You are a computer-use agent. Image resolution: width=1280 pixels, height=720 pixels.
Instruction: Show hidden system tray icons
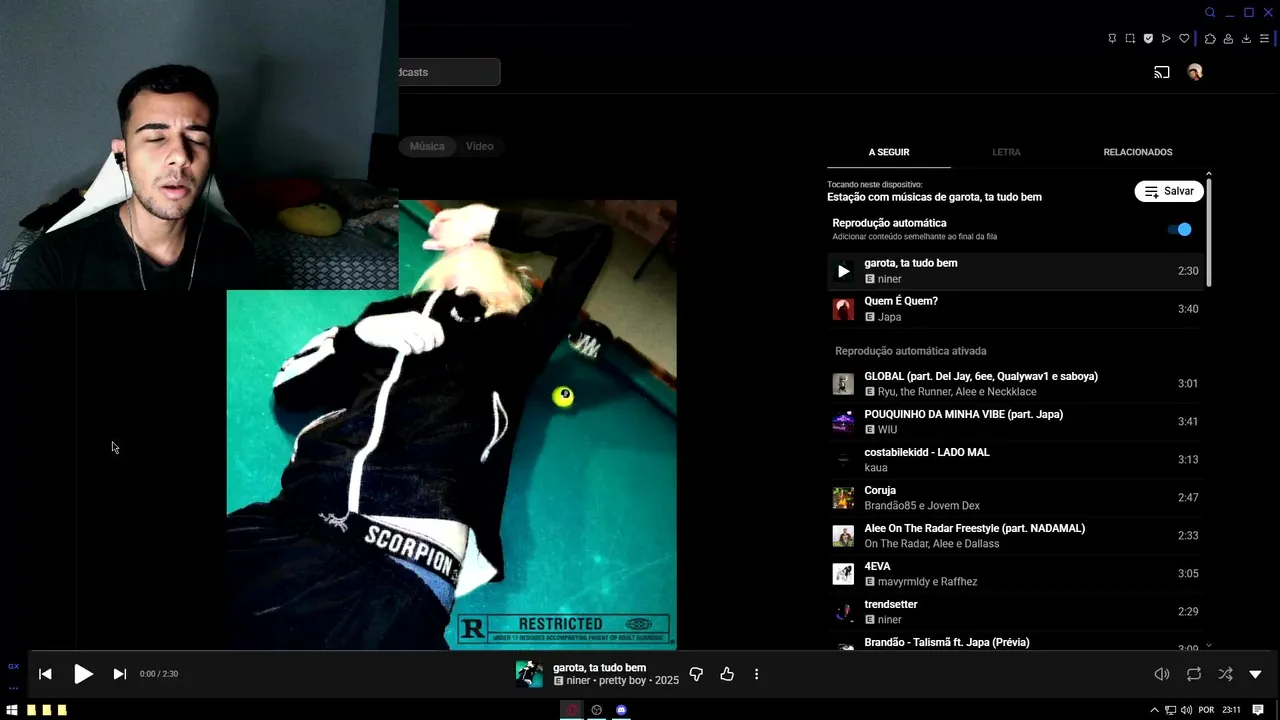1155,710
